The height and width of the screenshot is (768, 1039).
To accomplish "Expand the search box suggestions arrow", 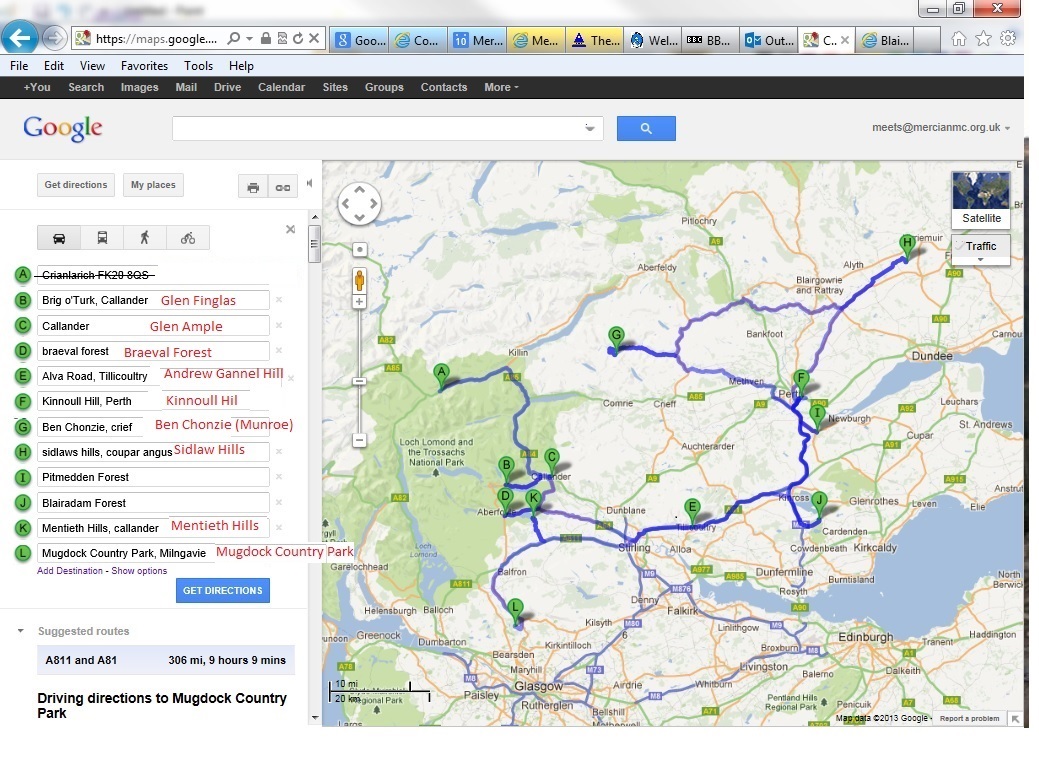I will click(x=589, y=128).
